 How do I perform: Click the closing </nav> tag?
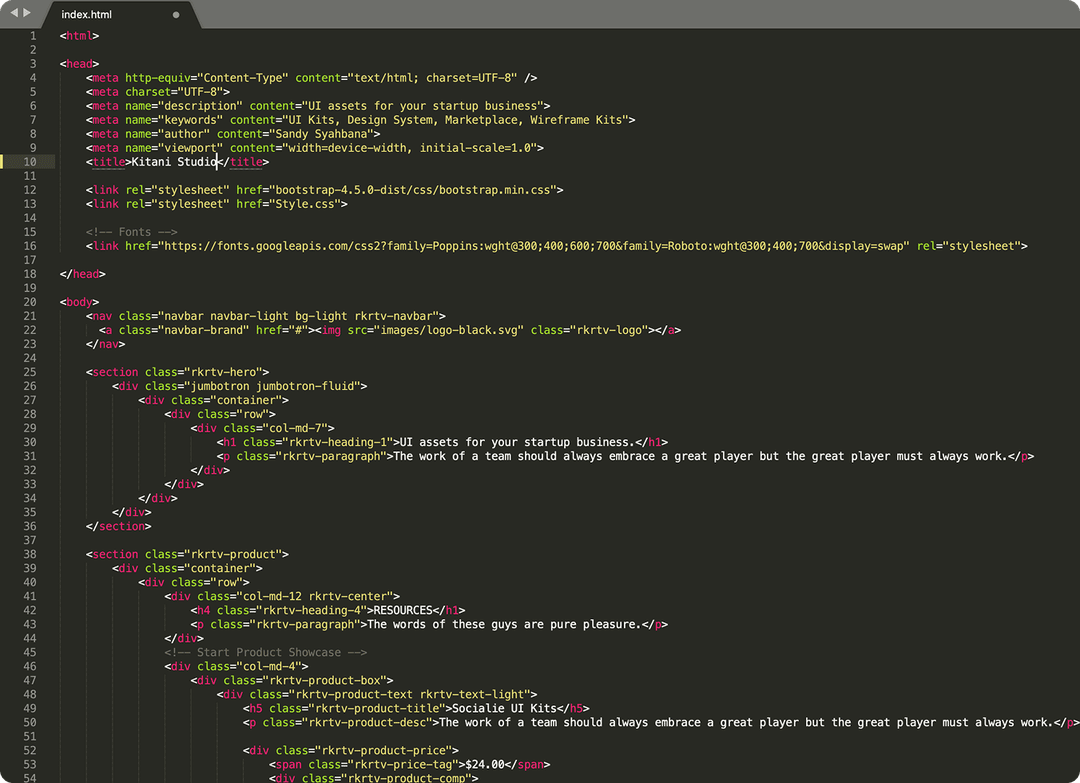(x=105, y=344)
